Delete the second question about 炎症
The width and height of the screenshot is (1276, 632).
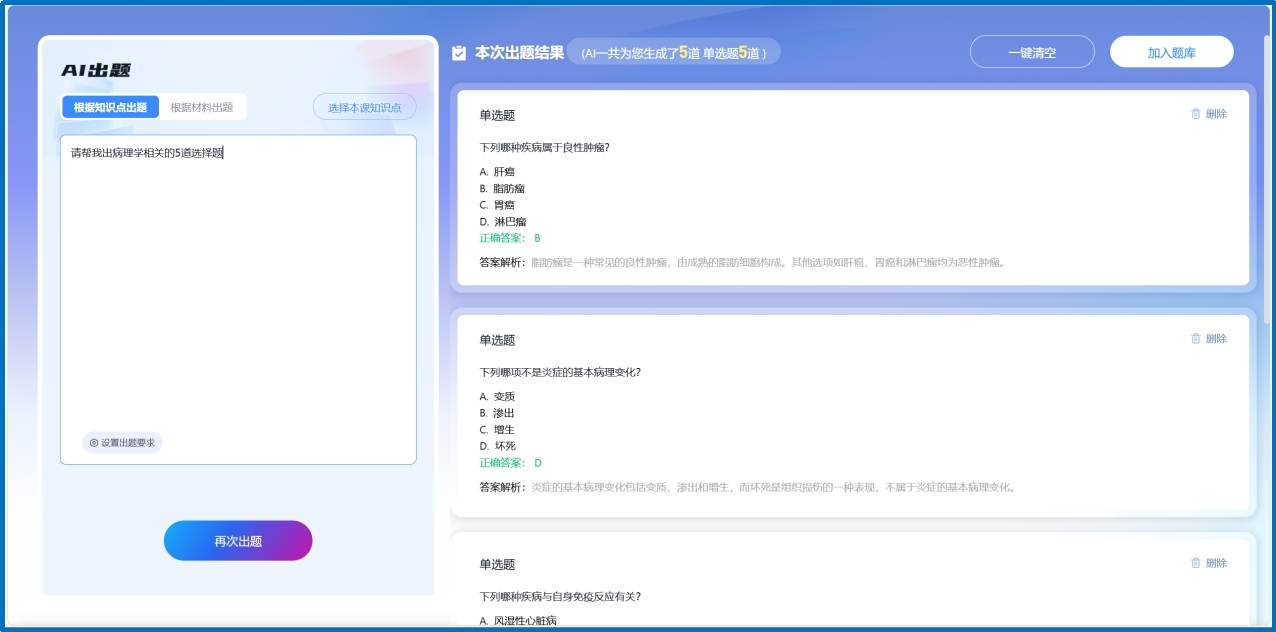click(x=1208, y=339)
